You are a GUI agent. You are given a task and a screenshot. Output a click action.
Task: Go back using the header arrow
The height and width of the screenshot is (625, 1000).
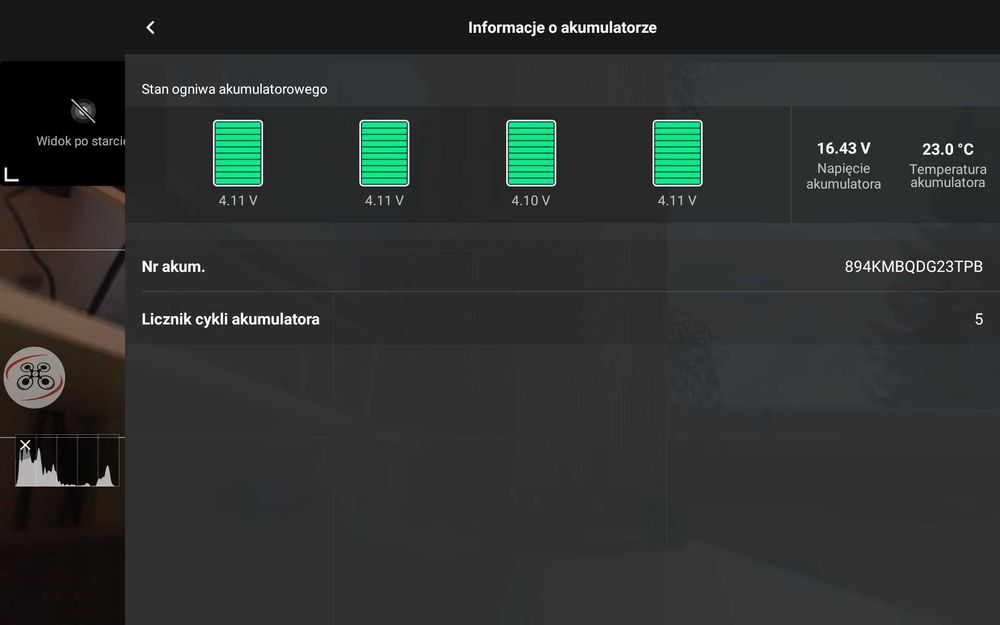pos(151,27)
